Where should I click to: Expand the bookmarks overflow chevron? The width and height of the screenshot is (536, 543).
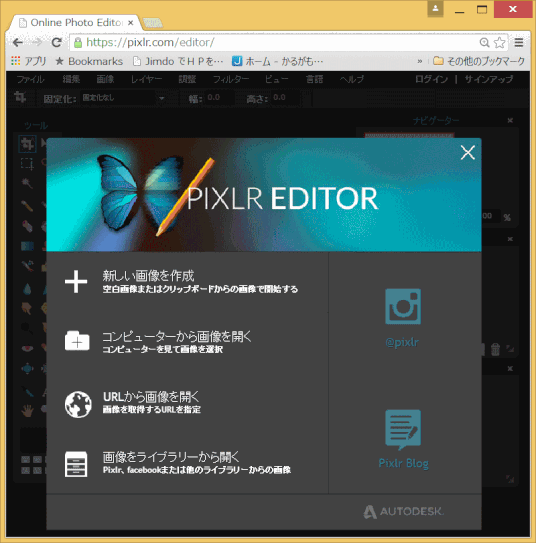tap(419, 61)
